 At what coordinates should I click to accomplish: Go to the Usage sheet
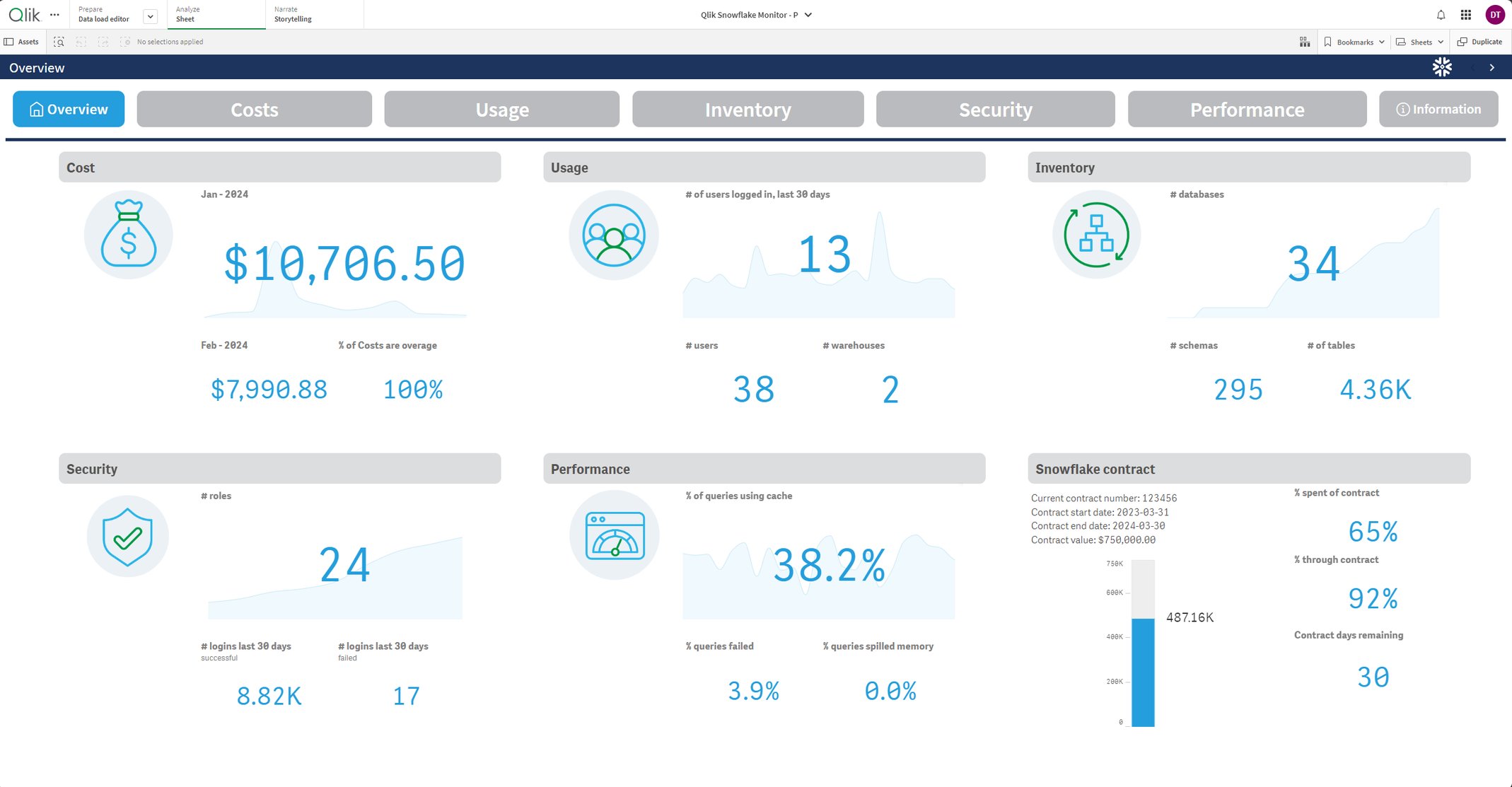tap(502, 109)
